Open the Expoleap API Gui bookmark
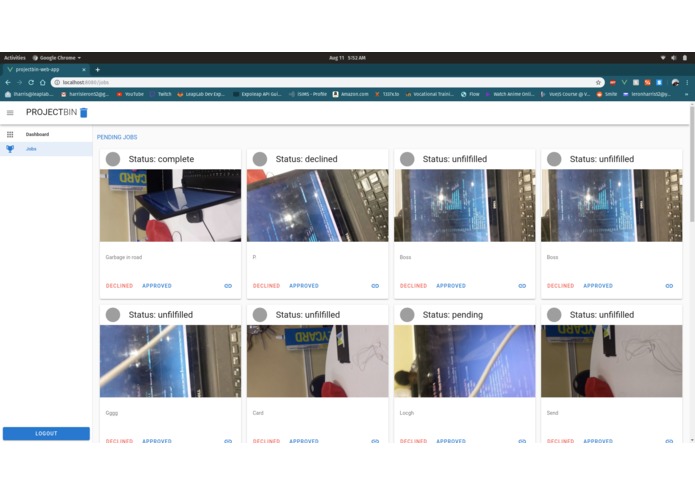This screenshot has height=494, width=695. point(258,94)
